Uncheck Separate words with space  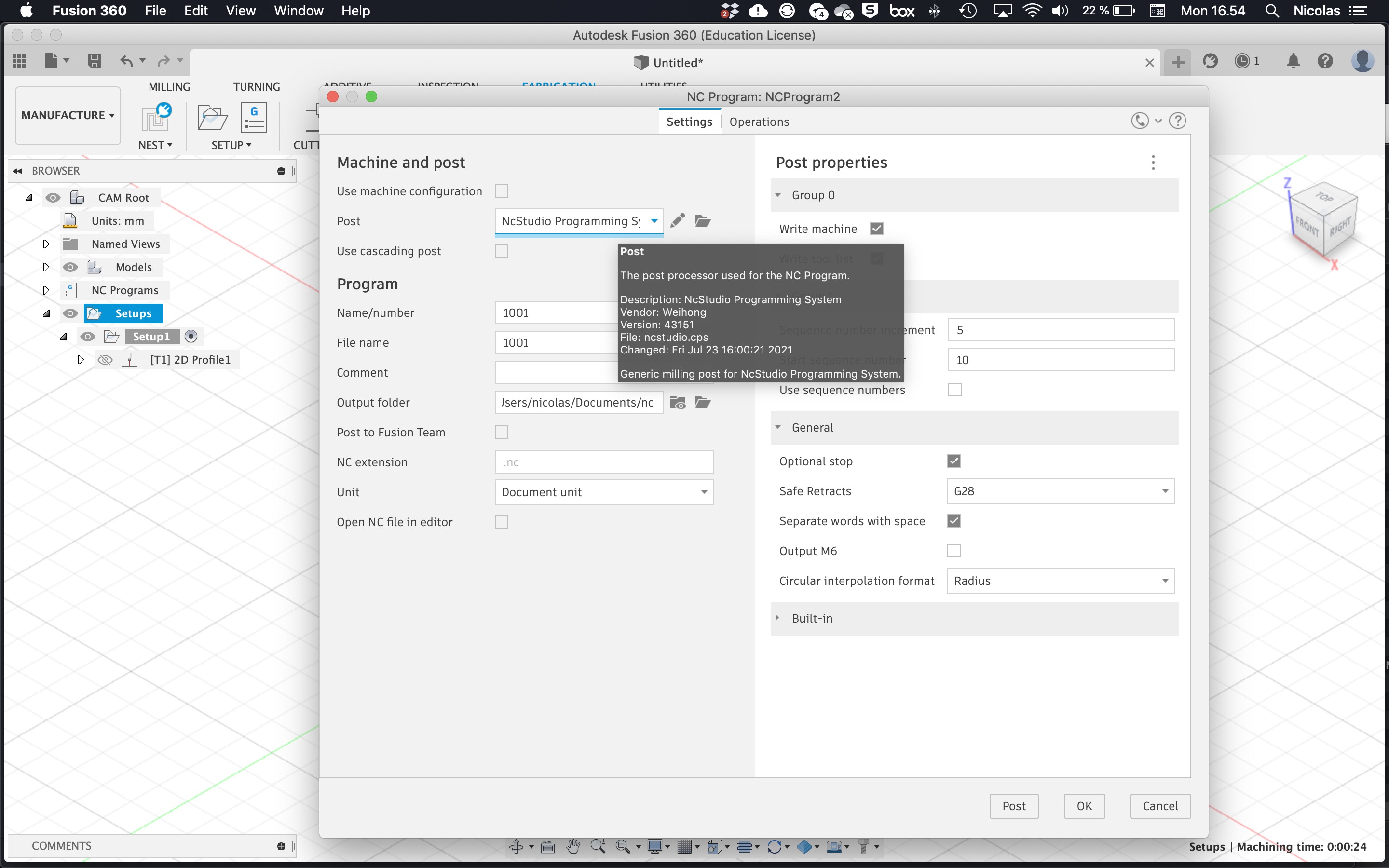954,521
